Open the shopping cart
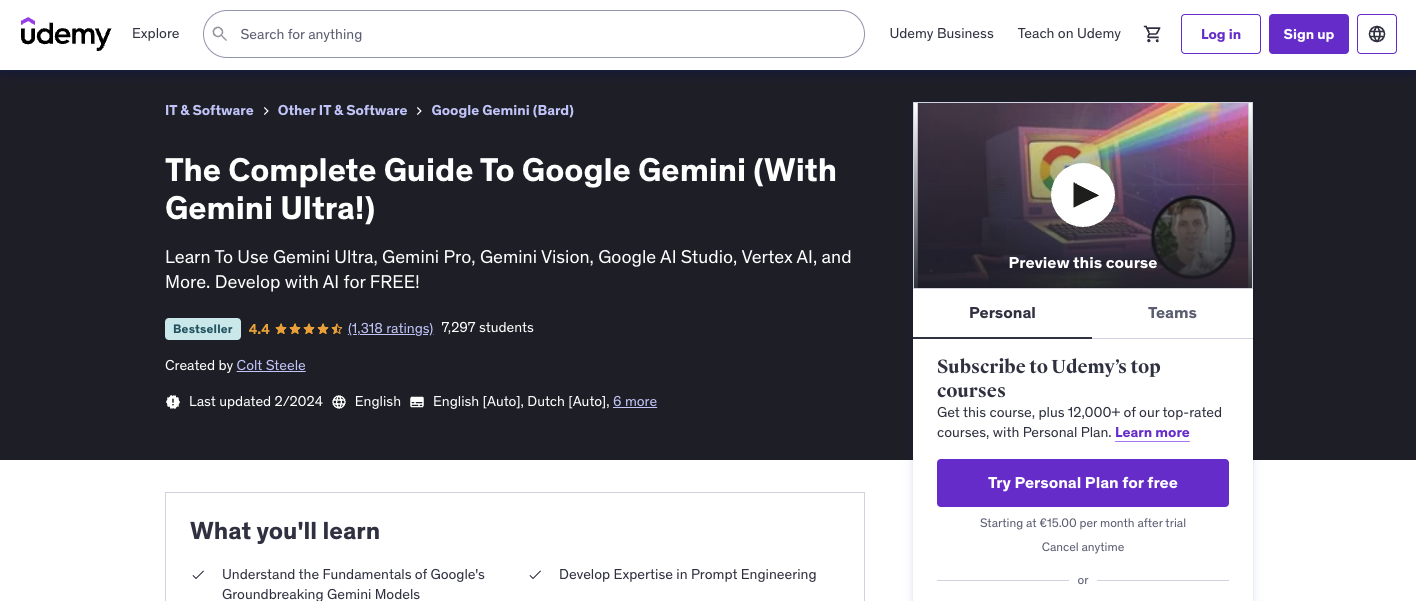This screenshot has height=601, width=1416. pyautogui.click(x=1152, y=33)
